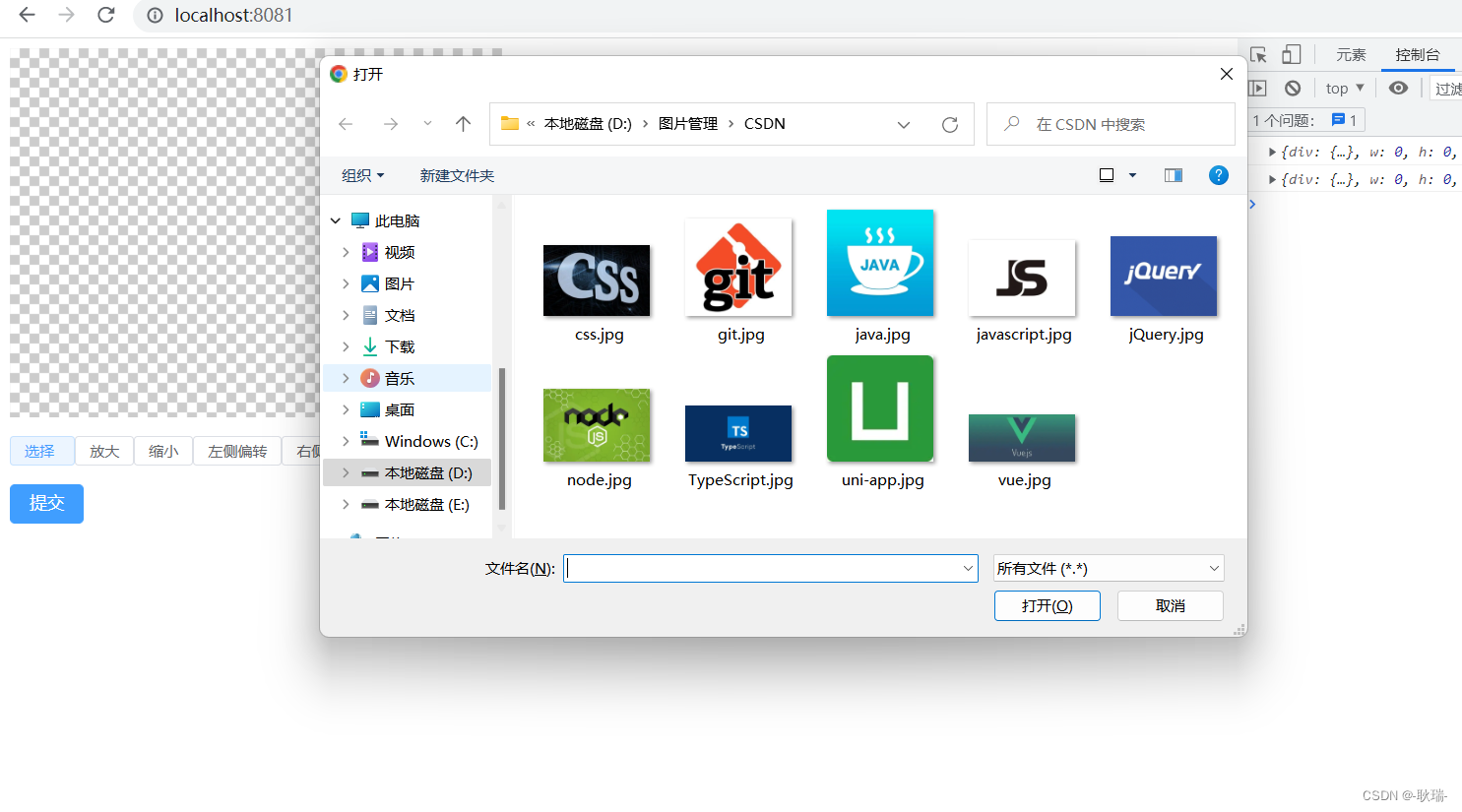Viewport: 1462px width, 812px height.
Task: Collapse the 此电脑 tree node
Action: (x=336, y=221)
